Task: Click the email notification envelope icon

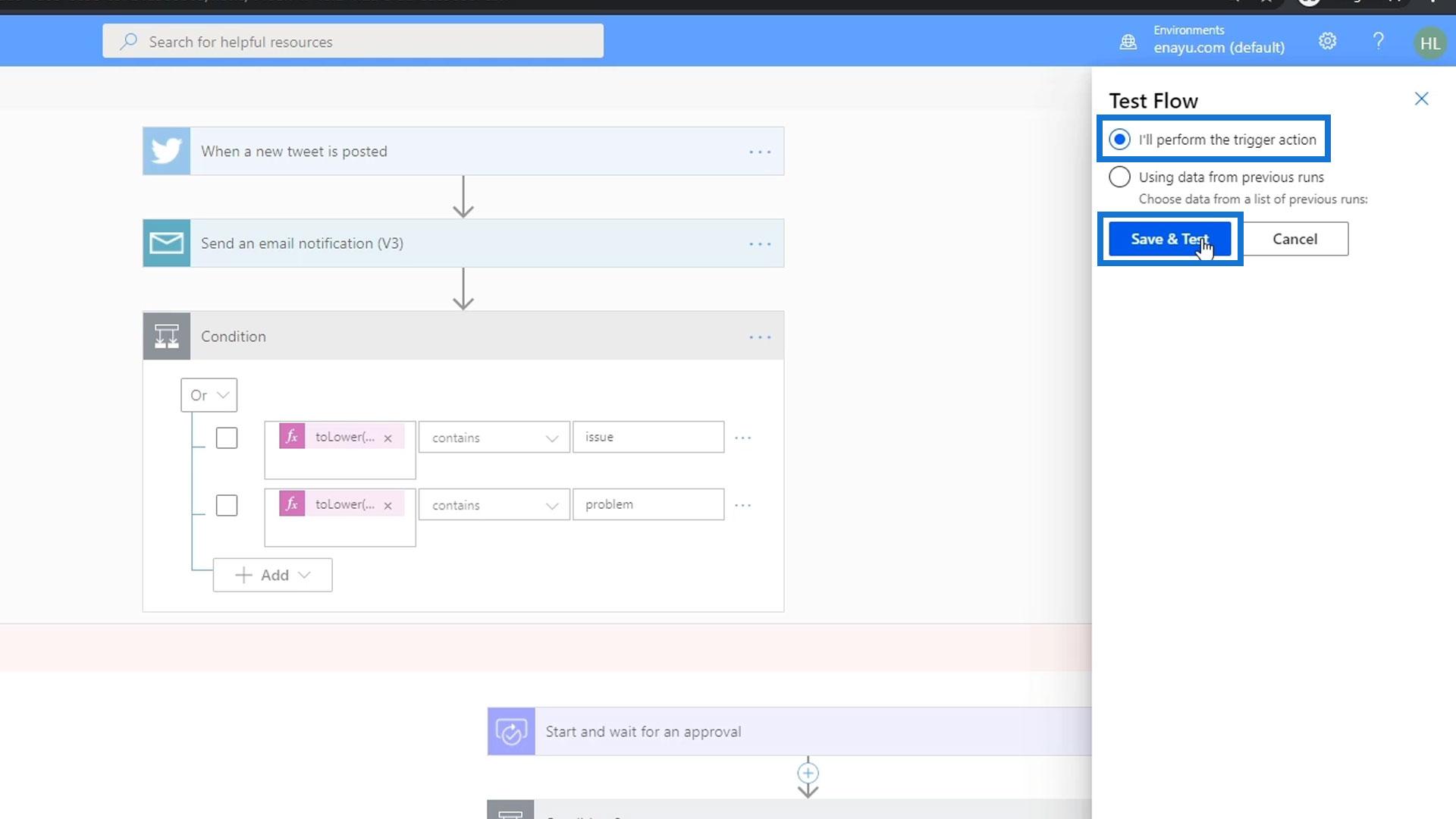Action: click(166, 243)
